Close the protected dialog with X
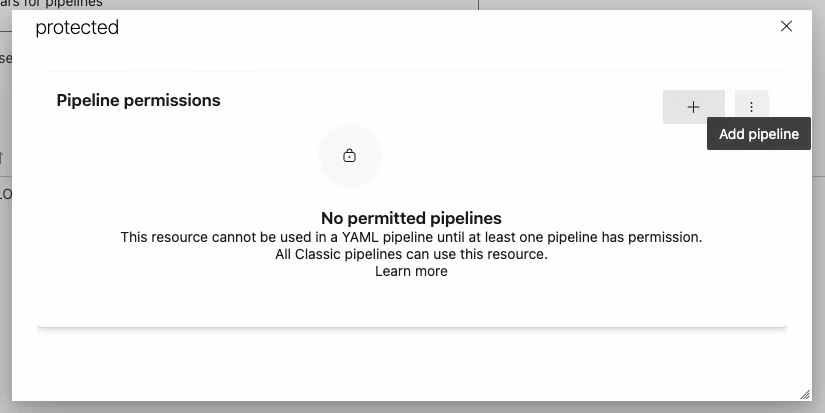 click(786, 27)
